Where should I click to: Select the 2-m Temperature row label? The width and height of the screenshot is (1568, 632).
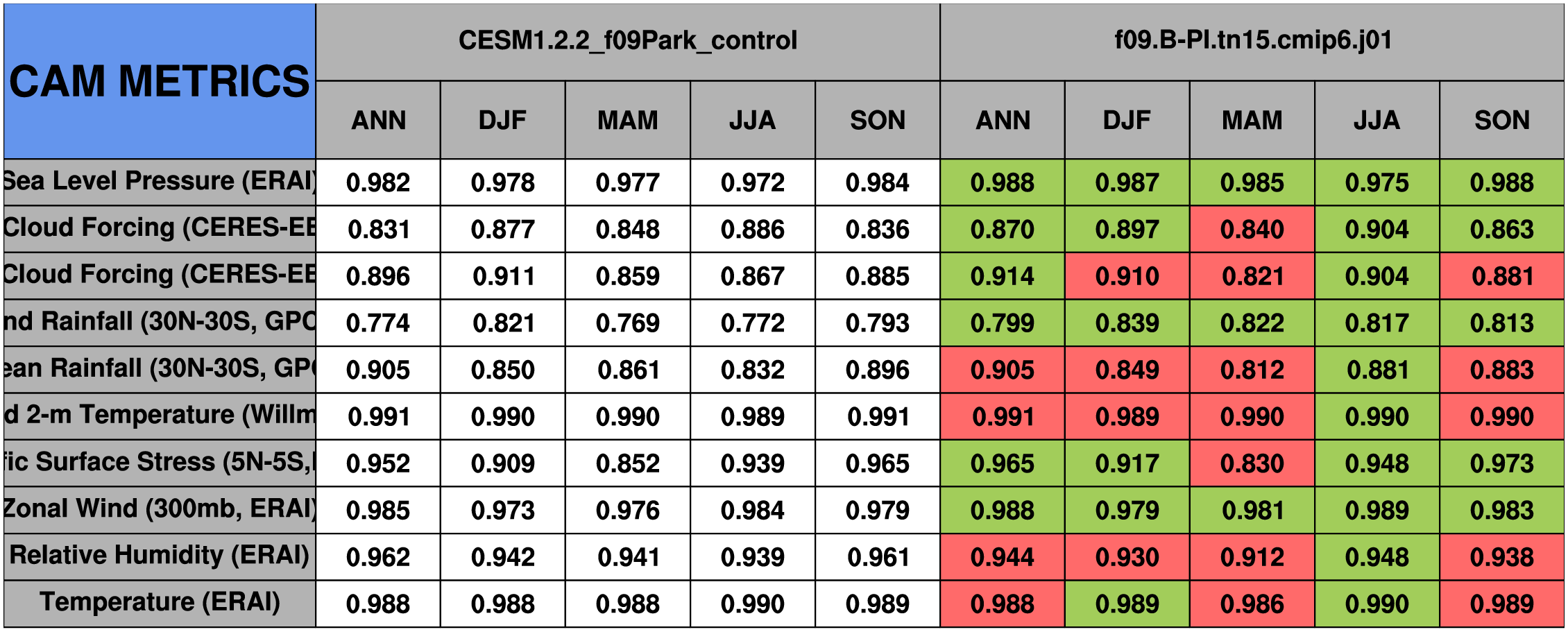[x=160, y=416]
